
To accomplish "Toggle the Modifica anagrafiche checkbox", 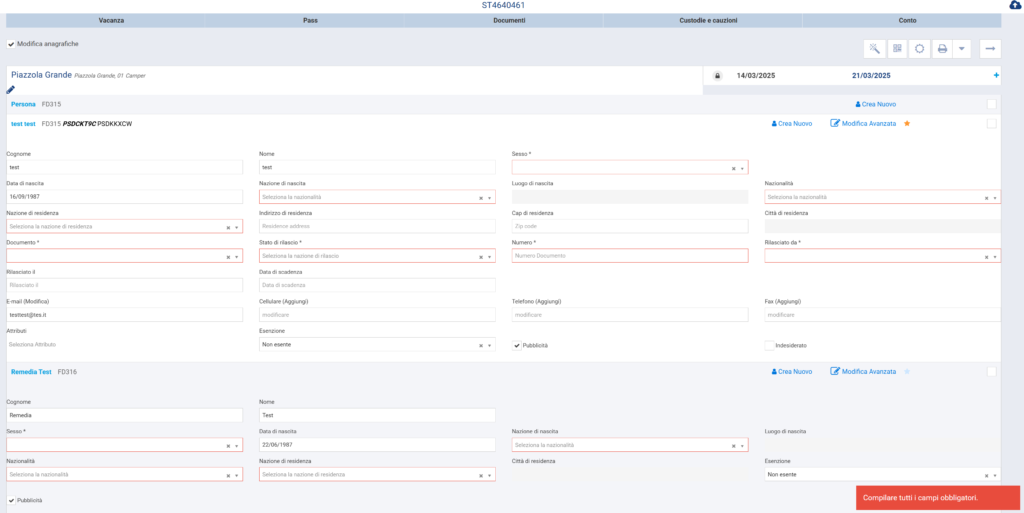I will [x=11, y=44].
